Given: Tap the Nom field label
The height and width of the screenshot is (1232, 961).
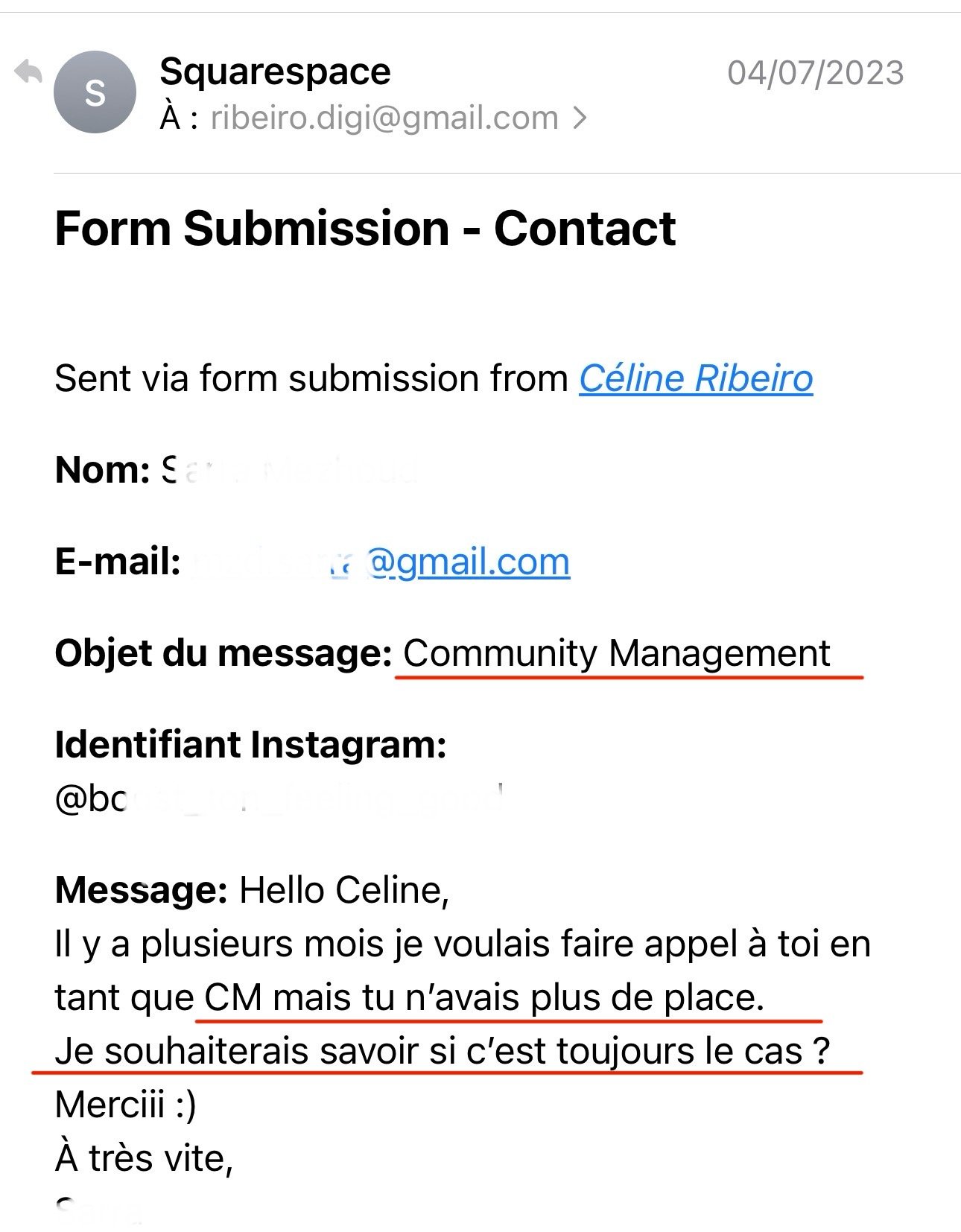Looking at the screenshot, I should (x=103, y=470).
